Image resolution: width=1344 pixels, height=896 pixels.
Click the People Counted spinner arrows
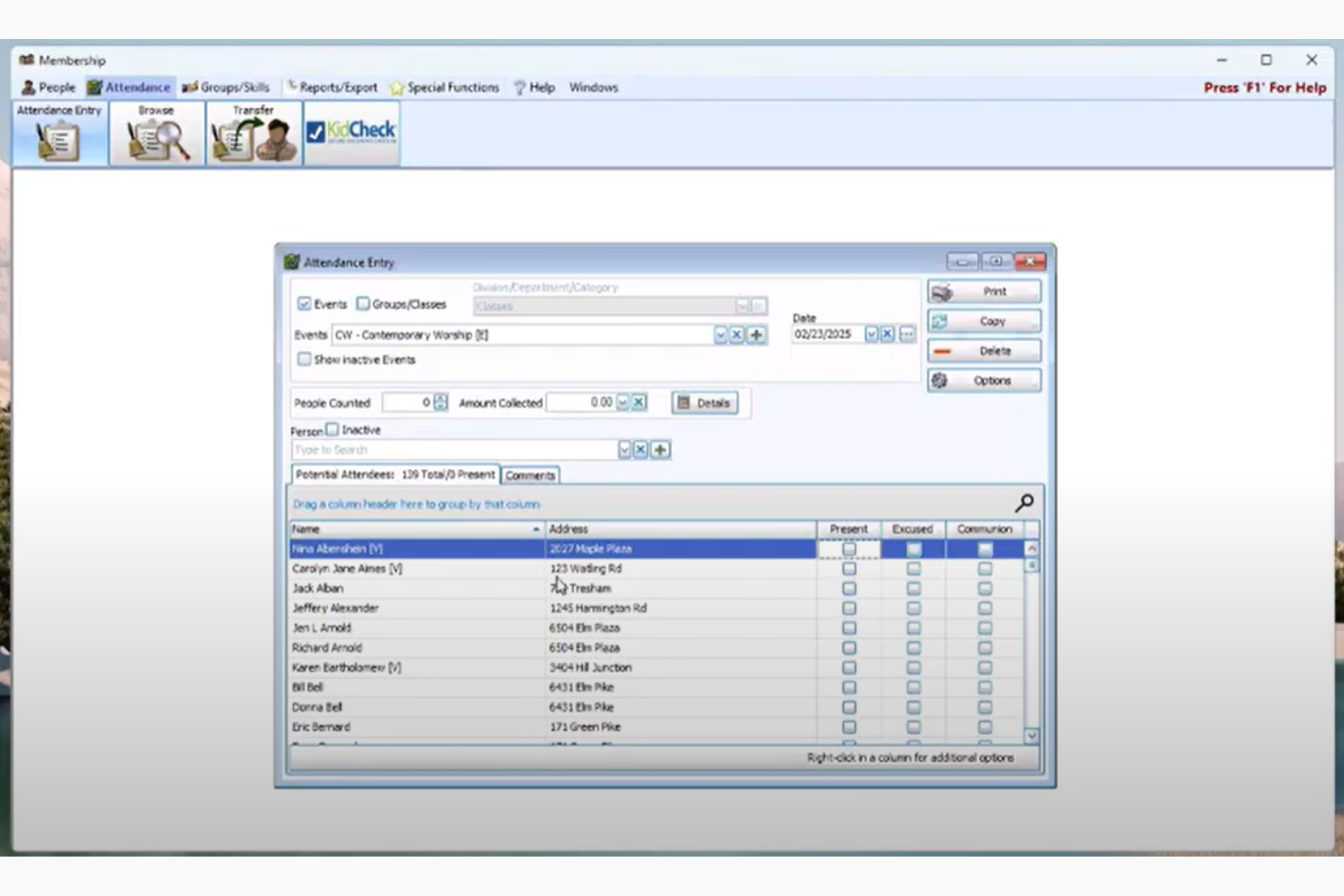coord(440,402)
